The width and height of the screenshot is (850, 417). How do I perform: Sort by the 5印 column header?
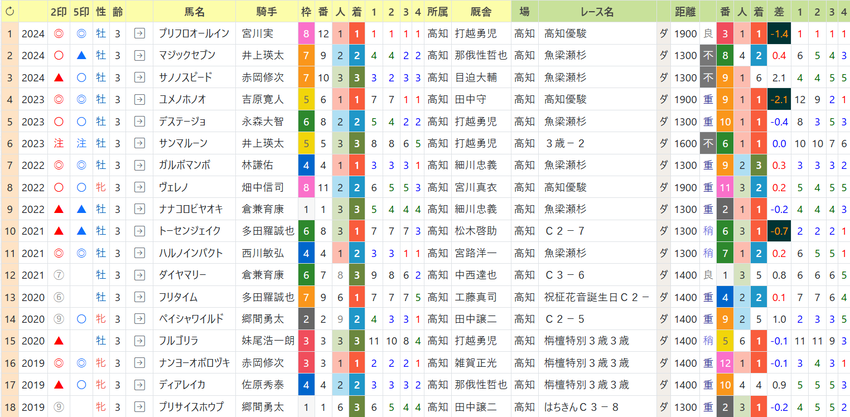pos(81,11)
